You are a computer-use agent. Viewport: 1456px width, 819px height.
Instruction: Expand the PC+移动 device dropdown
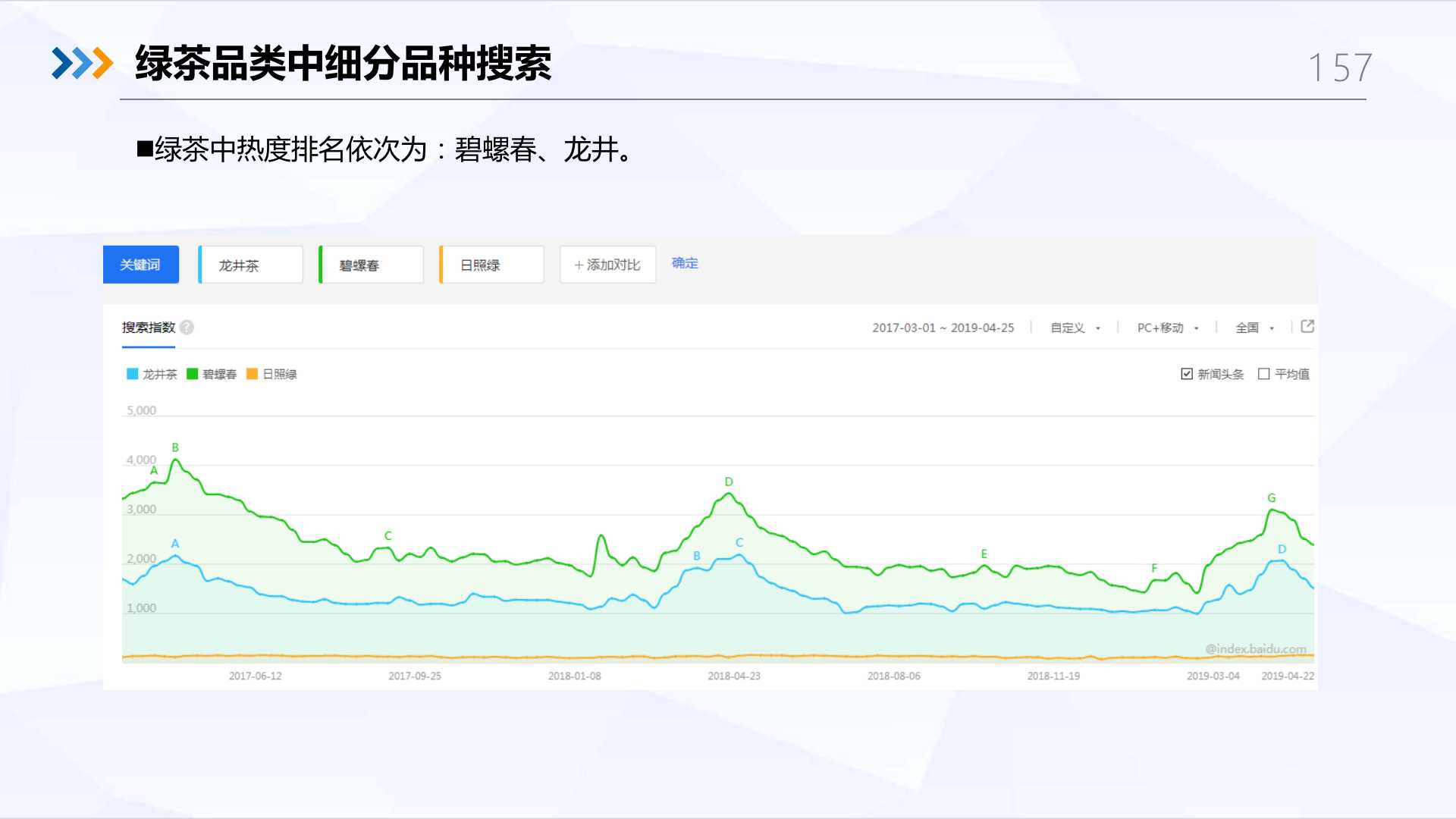coord(1168,328)
